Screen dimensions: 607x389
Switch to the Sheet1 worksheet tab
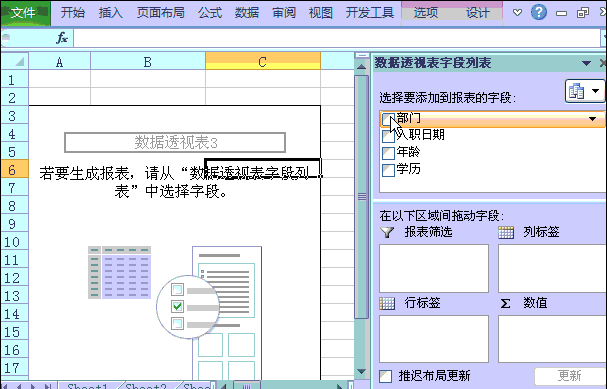[87, 386]
